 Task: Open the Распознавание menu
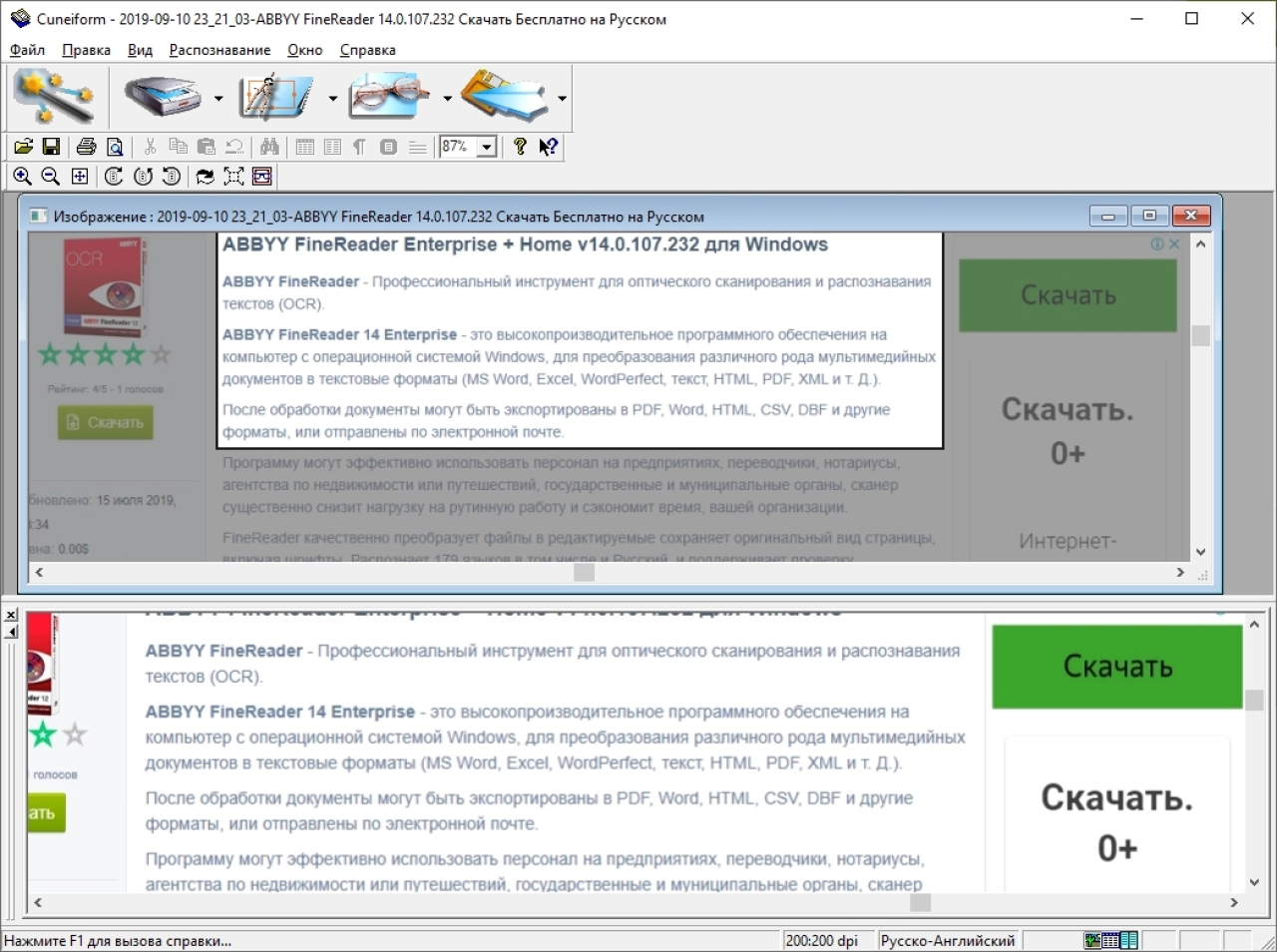[219, 50]
